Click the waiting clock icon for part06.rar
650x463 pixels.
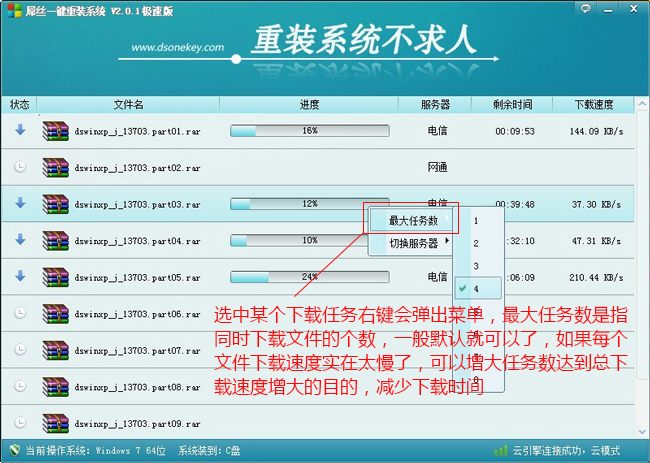click(x=20, y=313)
